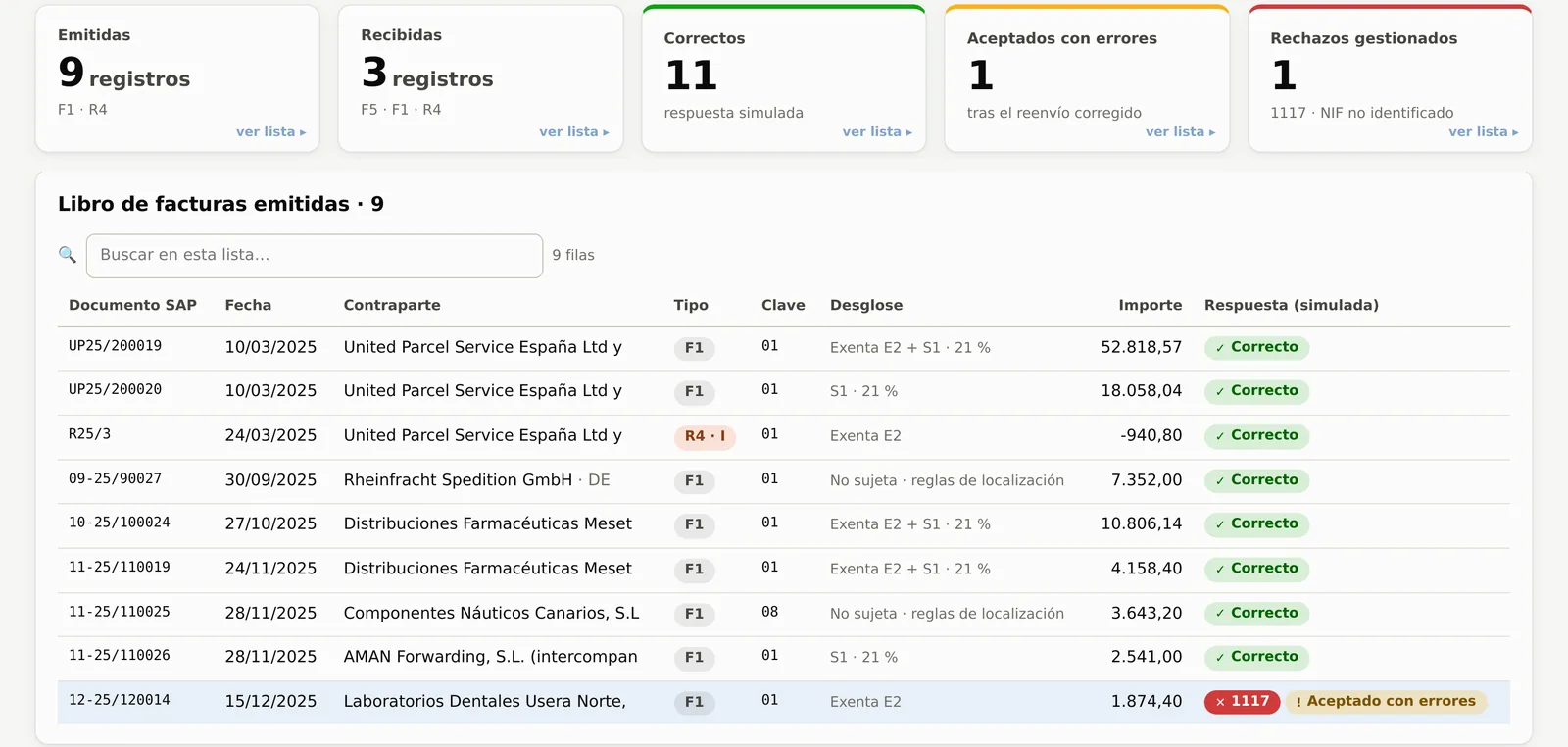The height and width of the screenshot is (747, 1568).
Task: Click the 'Desglose' column header
Action: tap(866, 305)
